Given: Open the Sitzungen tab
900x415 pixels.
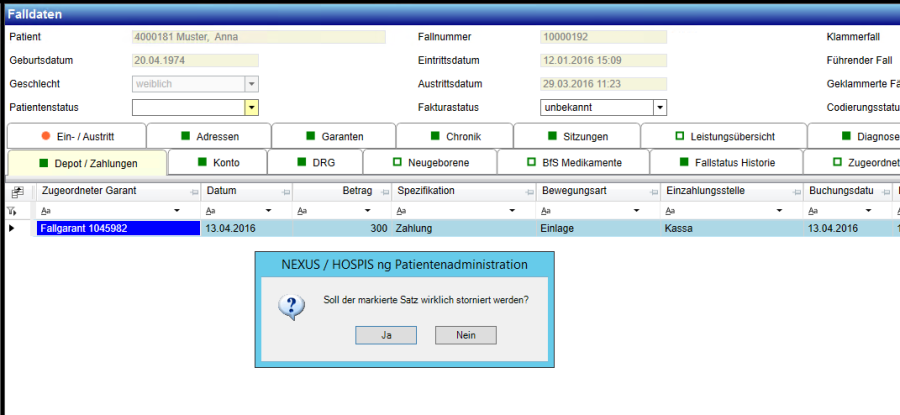Looking at the screenshot, I should point(577,137).
